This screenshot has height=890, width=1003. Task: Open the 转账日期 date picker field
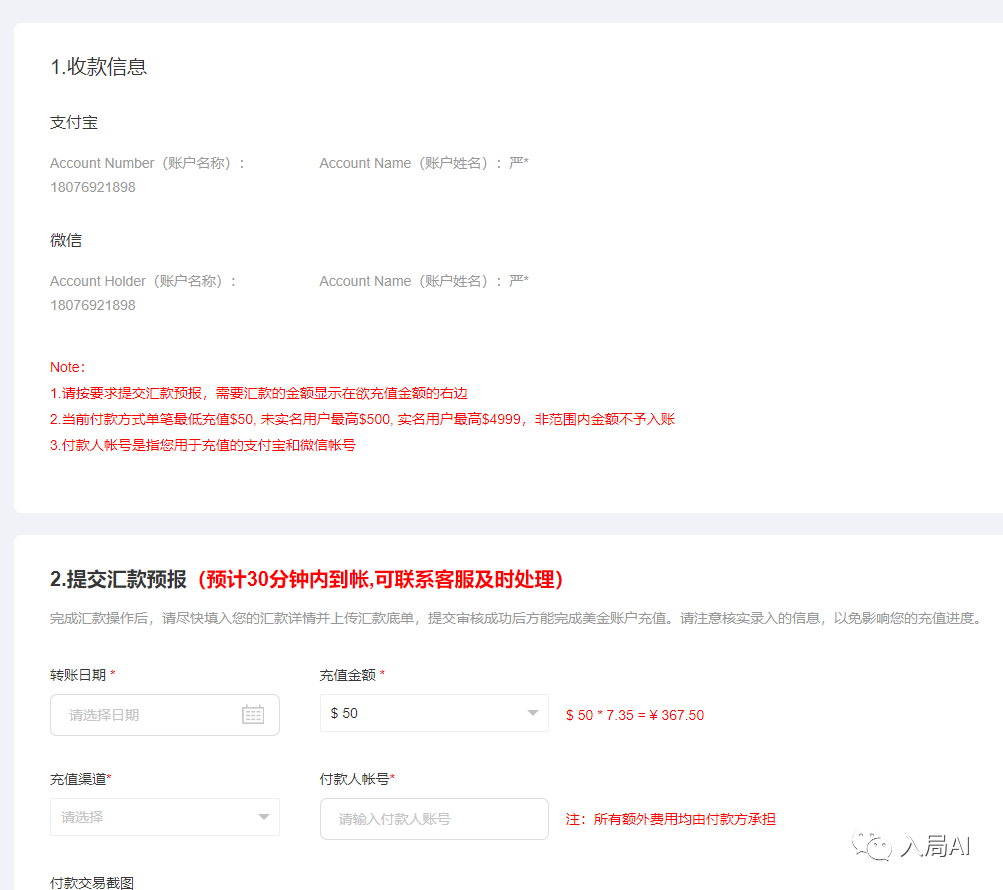coord(150,715)
